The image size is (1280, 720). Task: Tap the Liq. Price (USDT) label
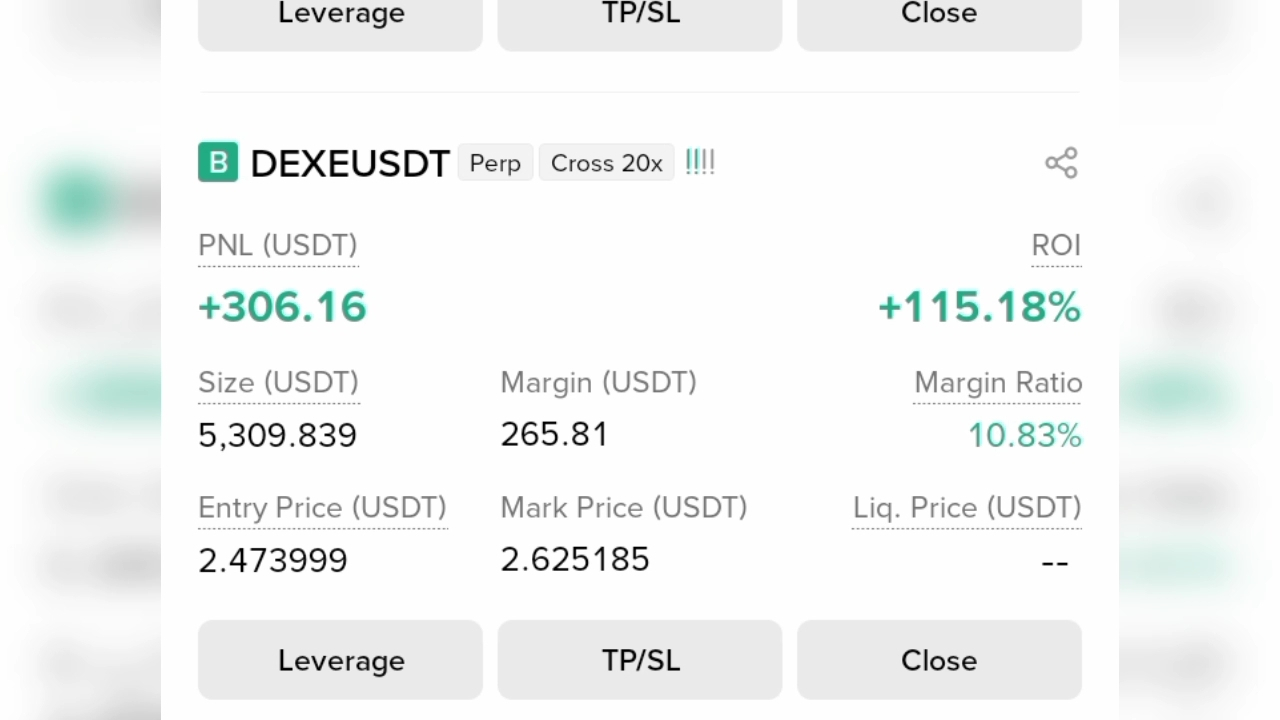tap(967, 508)
